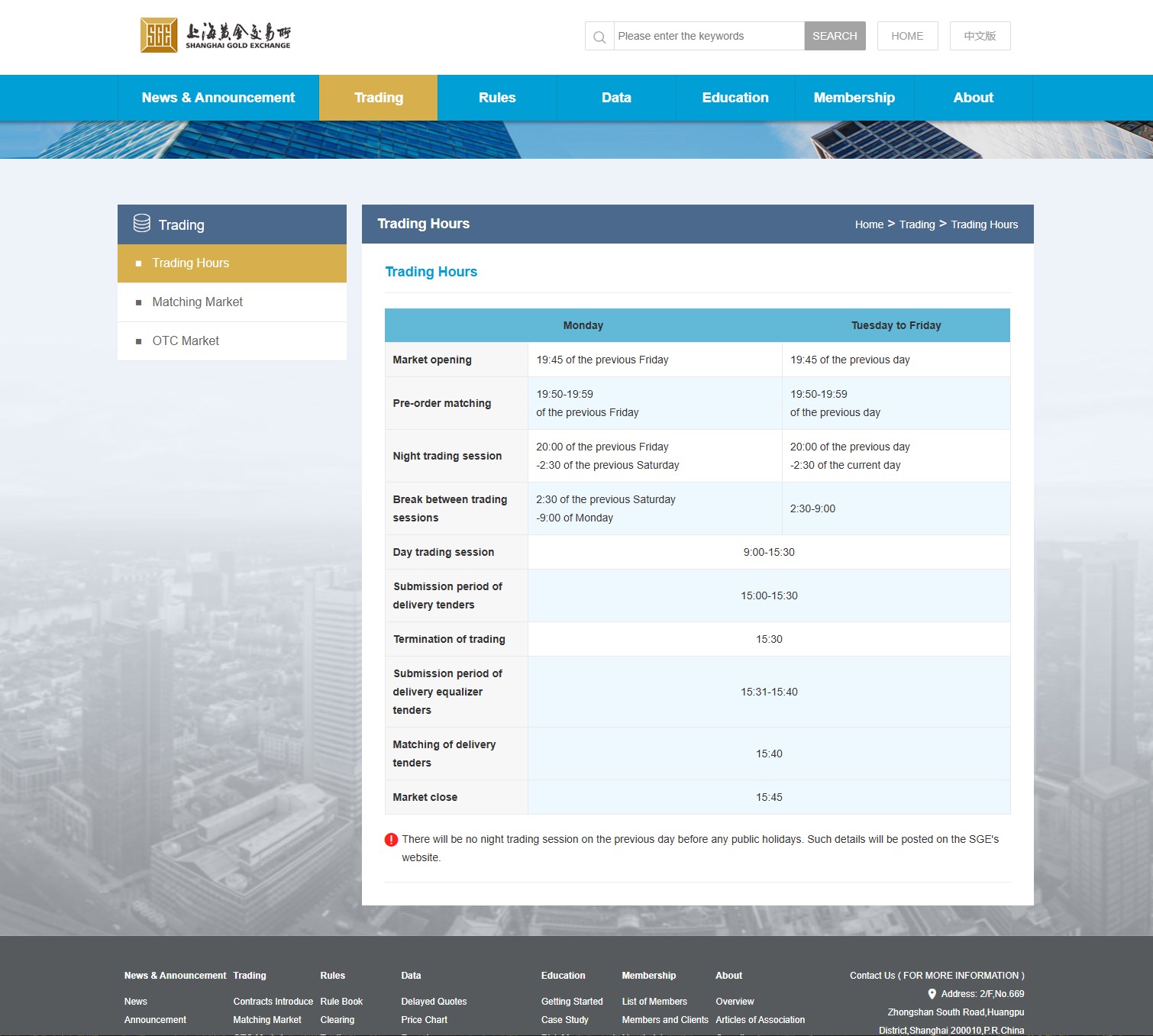
Task: Open the Membership nav menu
Action: (854, 98)
